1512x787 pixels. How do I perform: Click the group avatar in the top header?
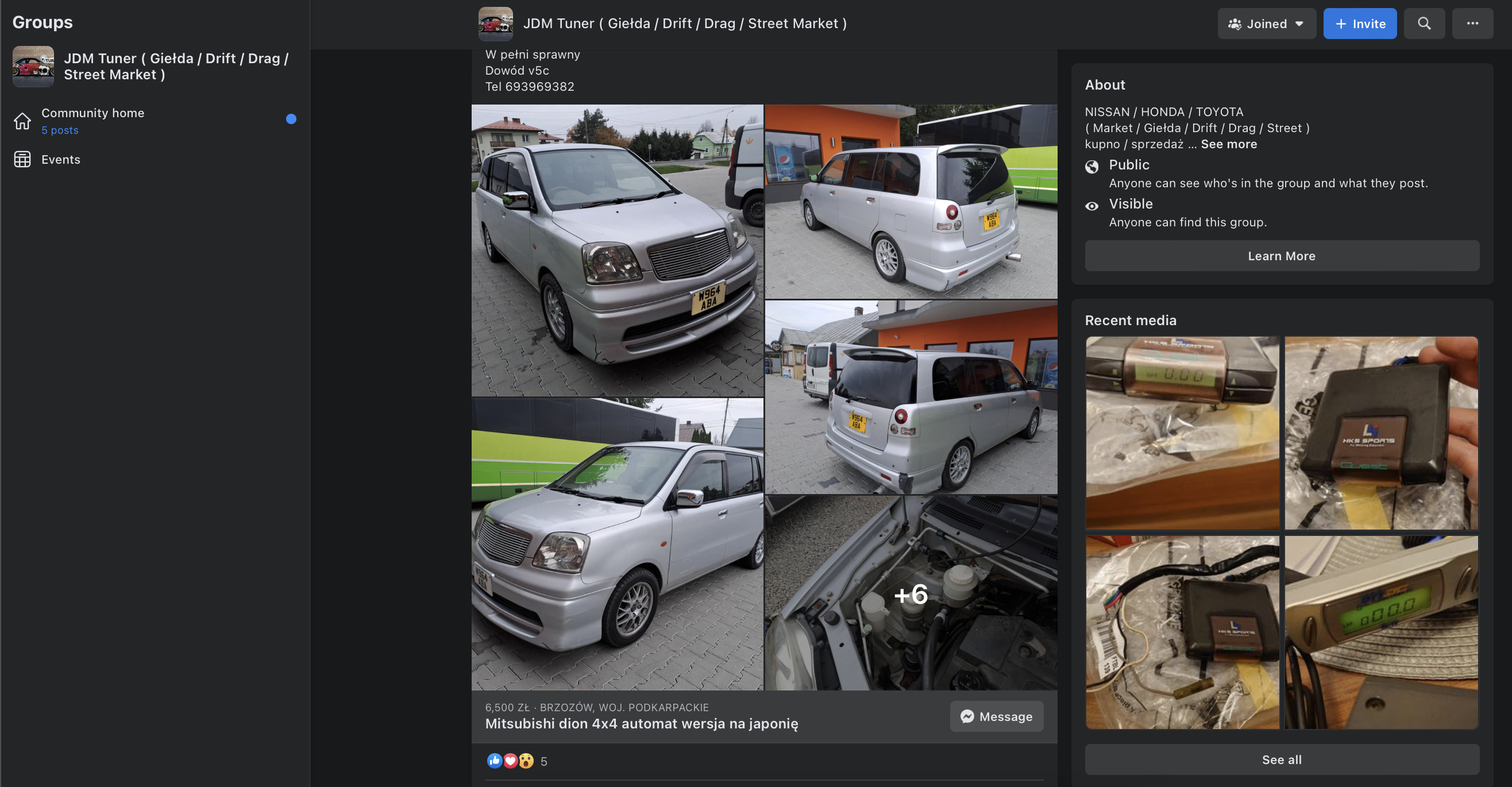(495, 24)
